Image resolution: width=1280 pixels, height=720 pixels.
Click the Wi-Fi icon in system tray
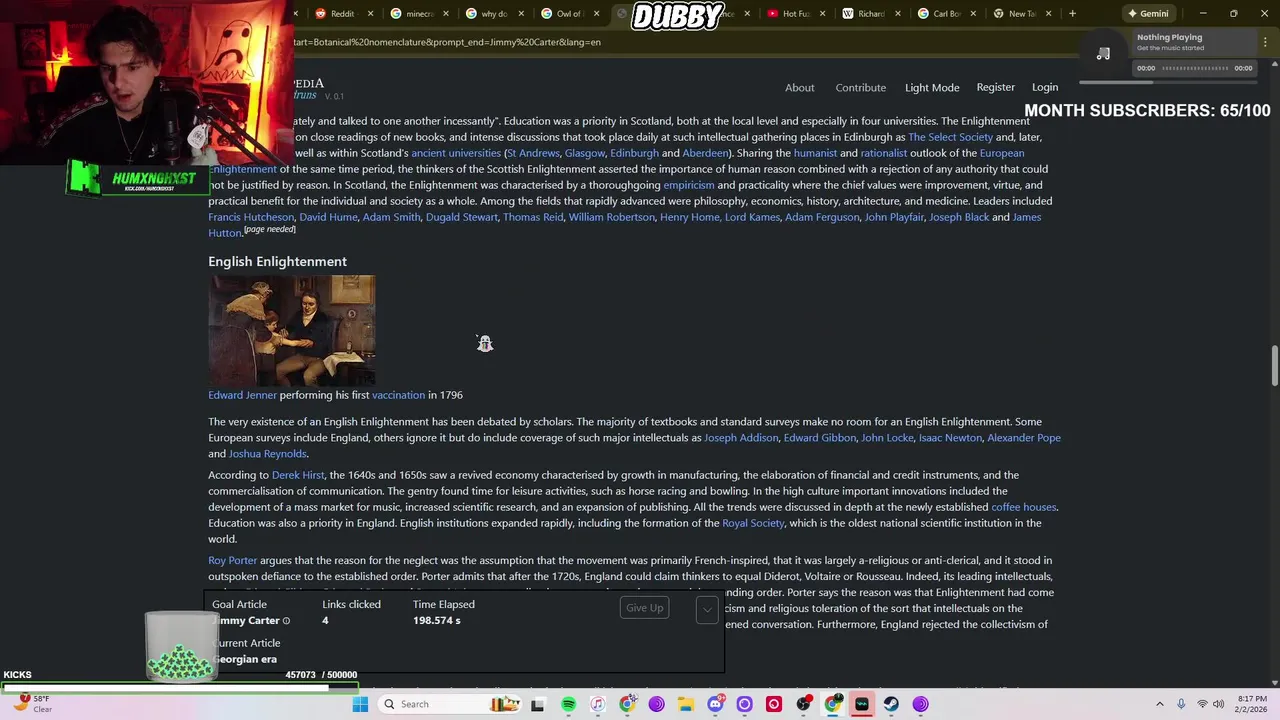pyautogui.click(x=1202, y=704)
